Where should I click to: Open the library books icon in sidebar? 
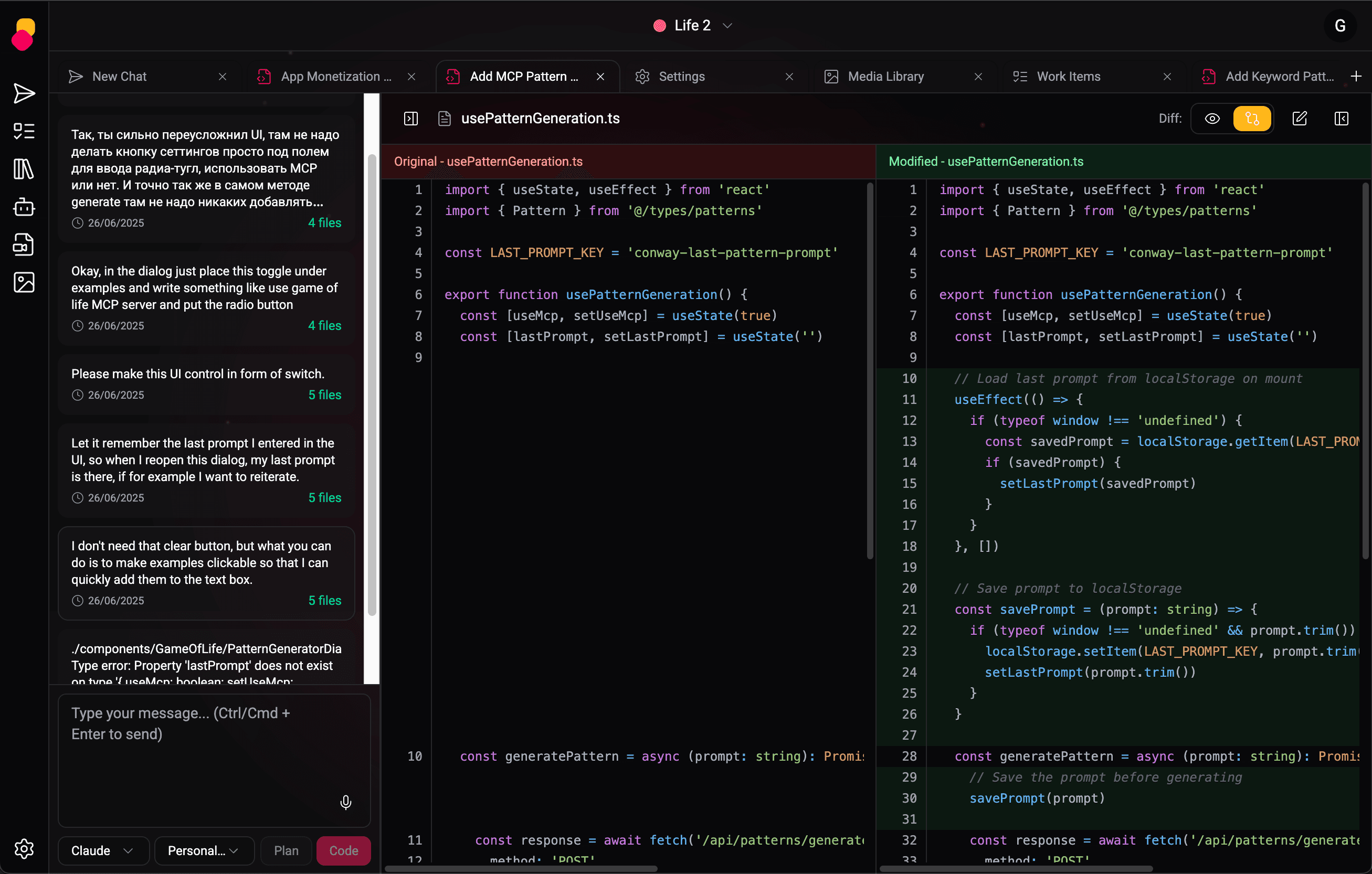pos(24,169)
